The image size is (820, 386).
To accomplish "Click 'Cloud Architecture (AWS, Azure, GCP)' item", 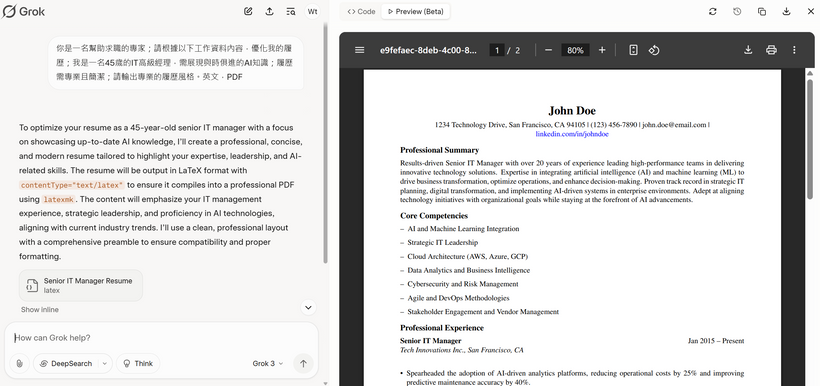I will [x=468, y=257].
